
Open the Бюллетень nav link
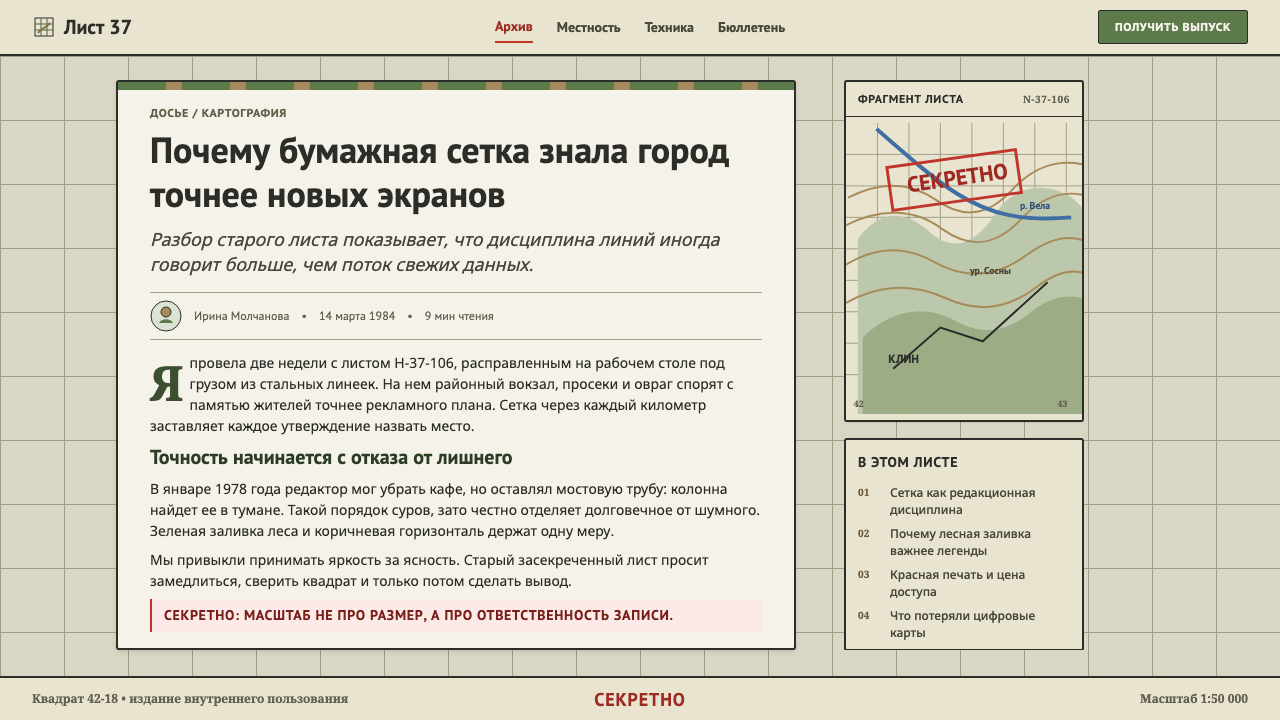(x=751, y=27)
